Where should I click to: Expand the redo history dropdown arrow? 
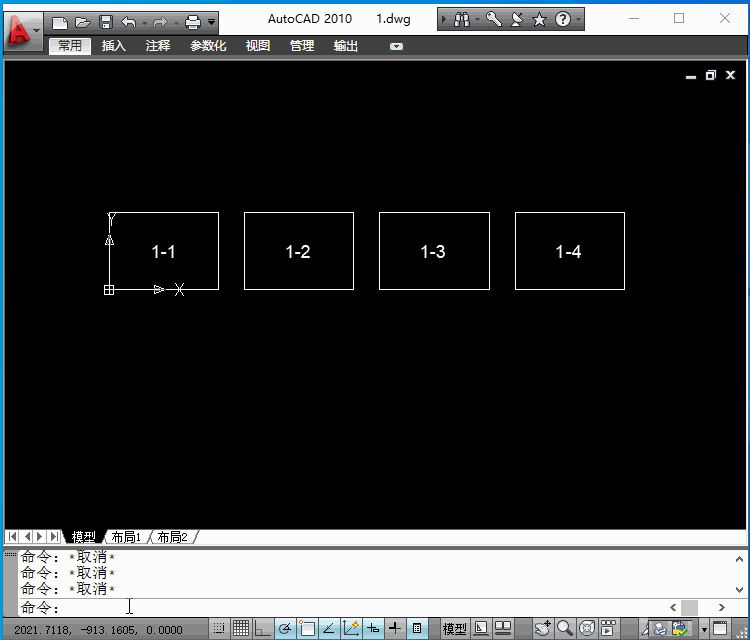(x=176, y=23)
